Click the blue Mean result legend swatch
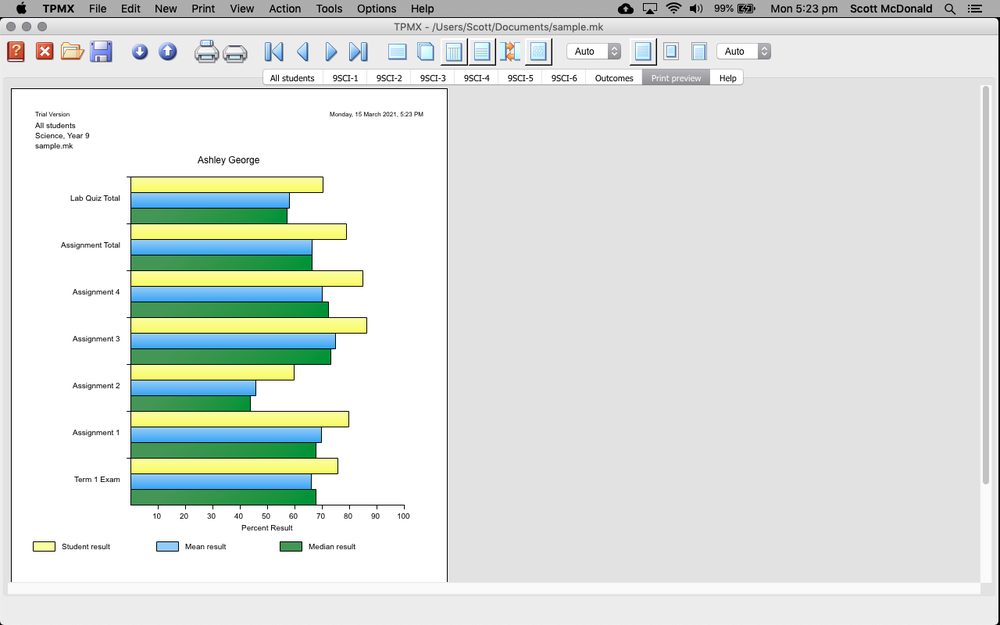The image size is (1000, 625). [167, 547]
